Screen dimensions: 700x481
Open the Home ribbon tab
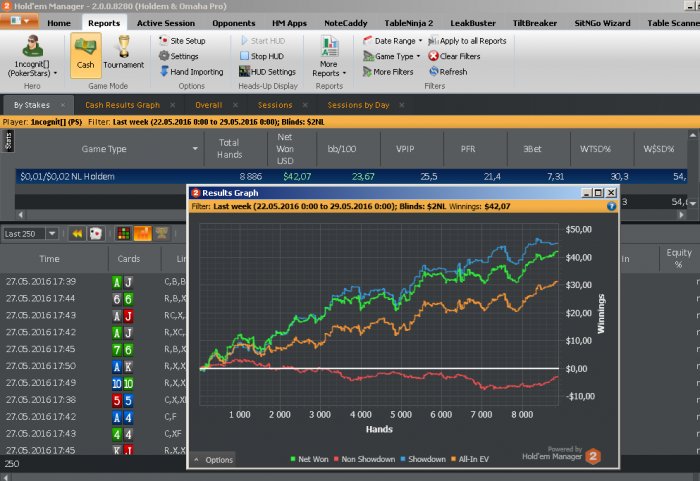(x=59, y=23)
